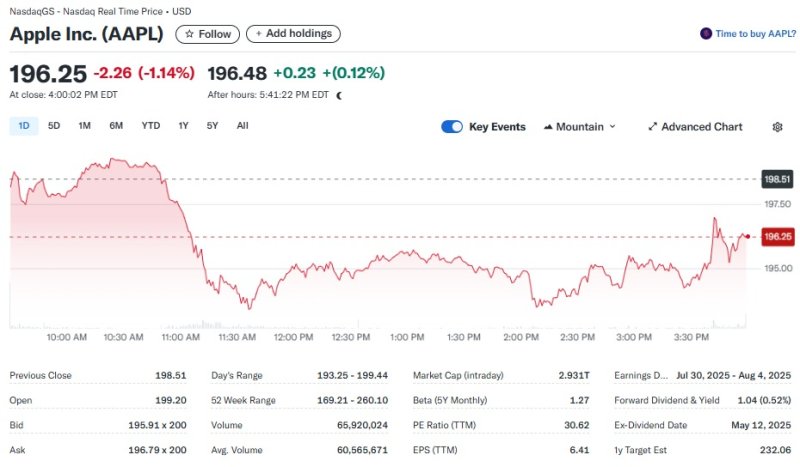This screenshot has width=800, height=467.
Task: Click the red 196.25 current price chart label
Action: click(x=778, y=237)
